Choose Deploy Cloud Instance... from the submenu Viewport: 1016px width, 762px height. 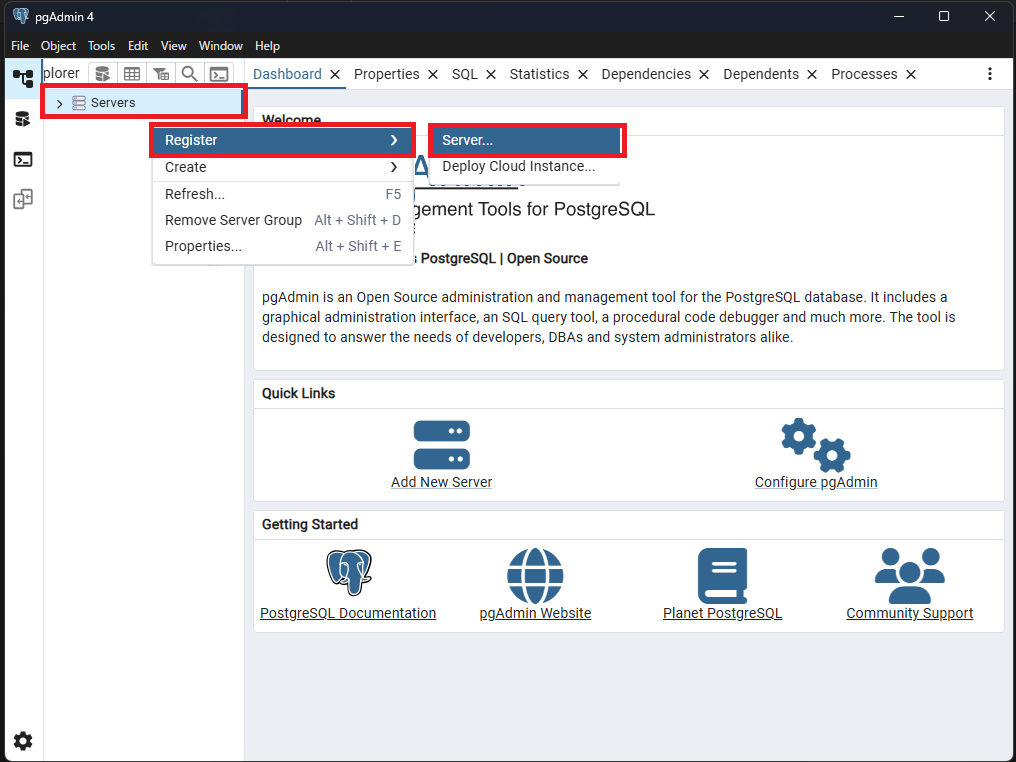click(x=524, y=167)
